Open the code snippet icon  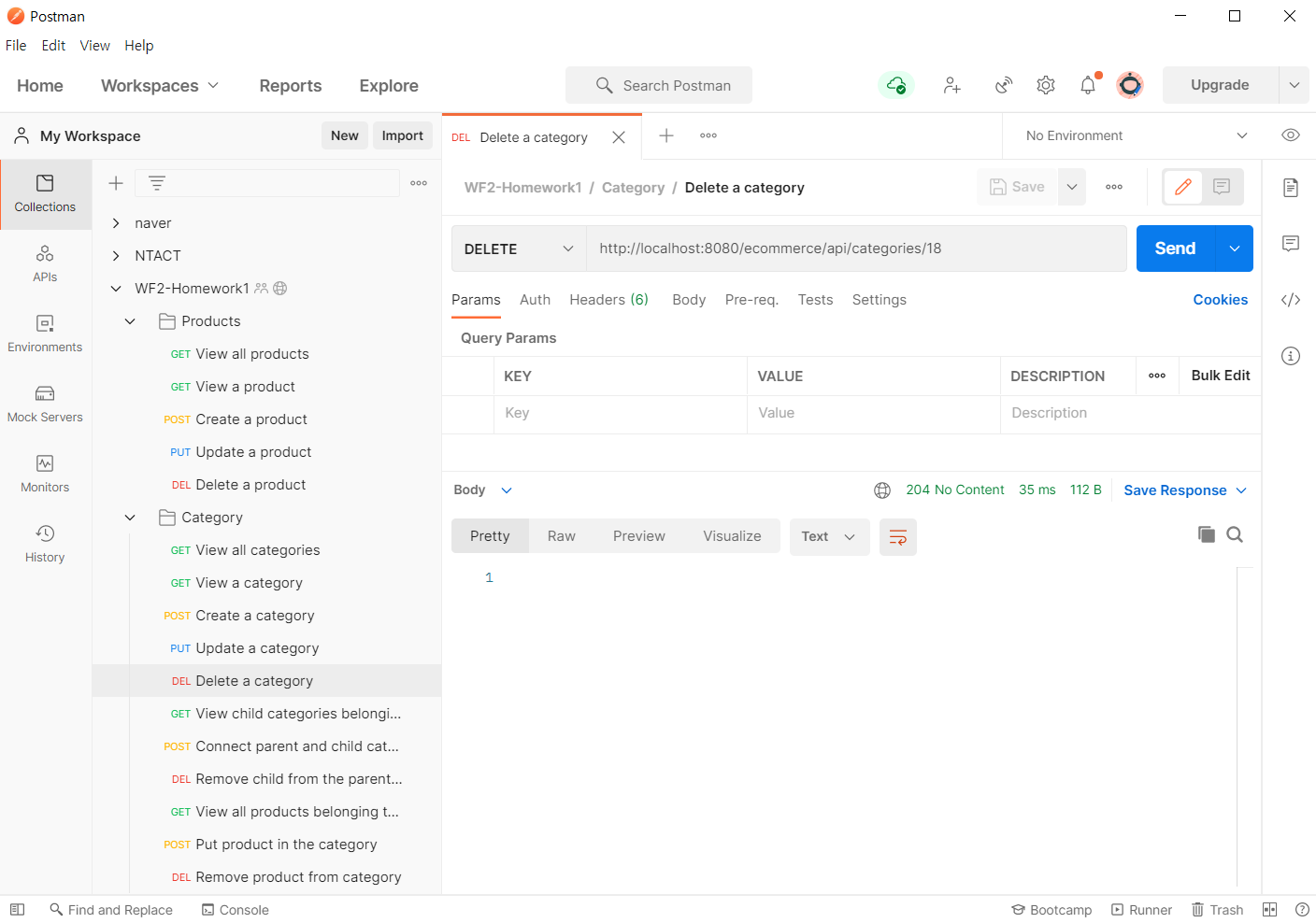pos(1291,300)
